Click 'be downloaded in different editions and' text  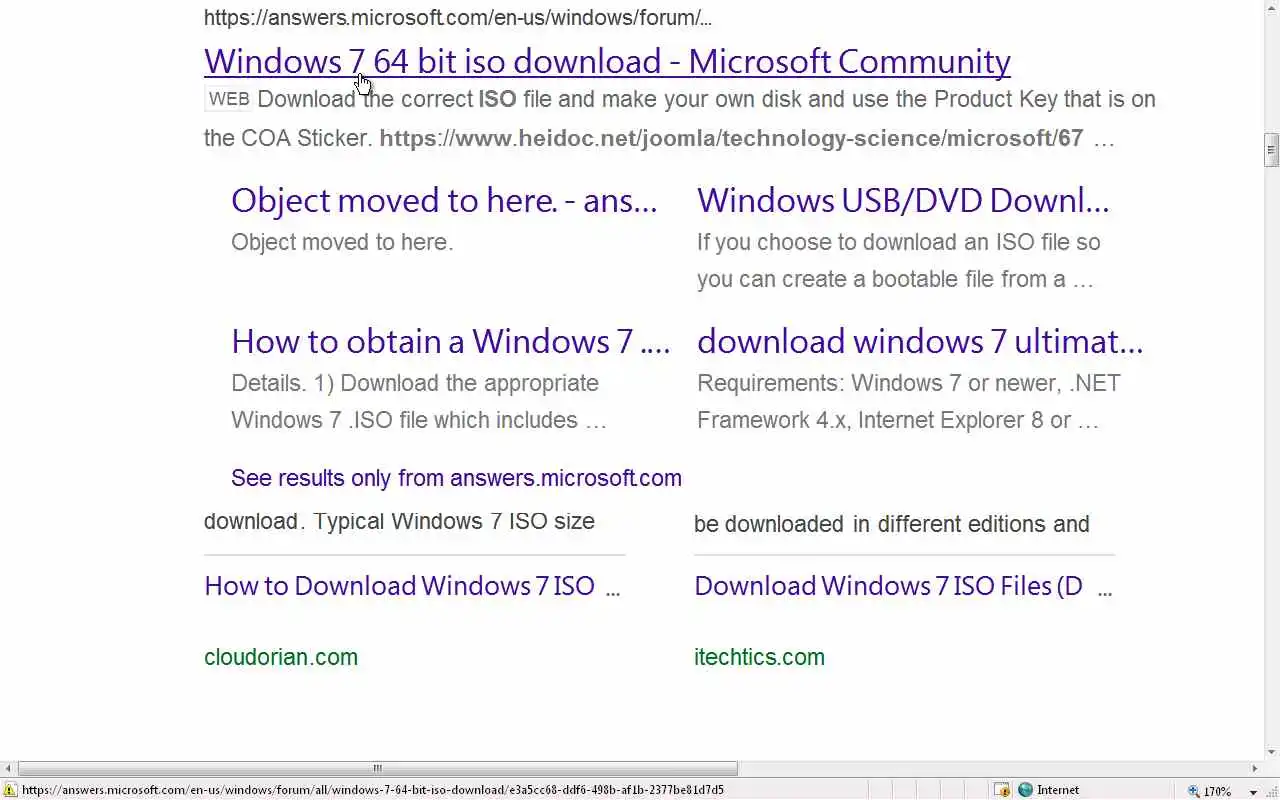pyautogui.click(x=892, y=524)
